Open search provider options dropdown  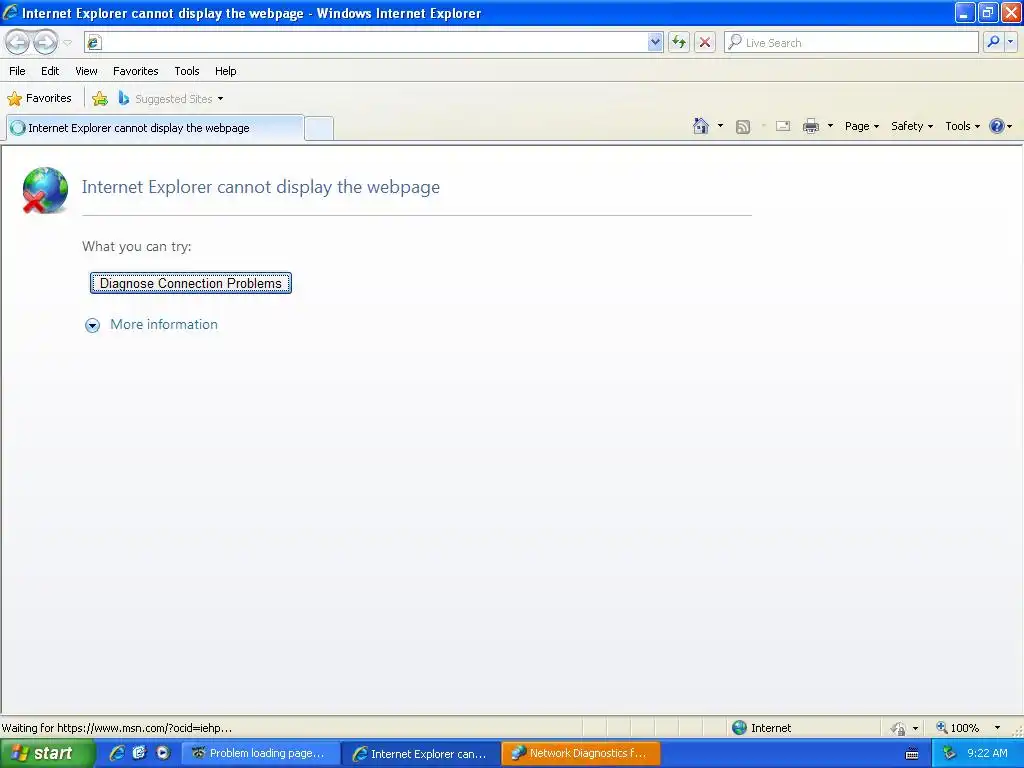(1010, 42)
